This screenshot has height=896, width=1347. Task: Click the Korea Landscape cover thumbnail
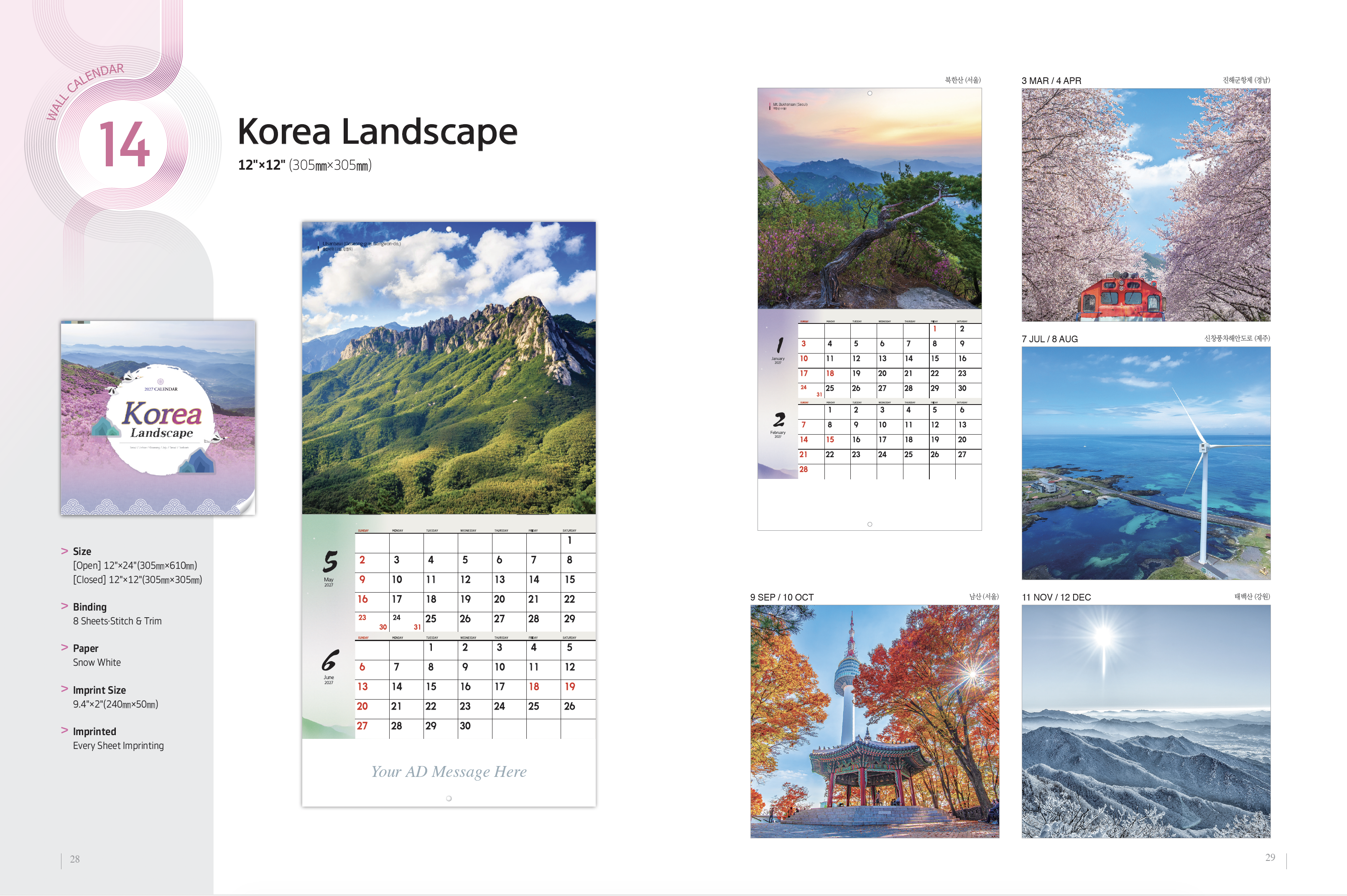(x=158, y=418)
